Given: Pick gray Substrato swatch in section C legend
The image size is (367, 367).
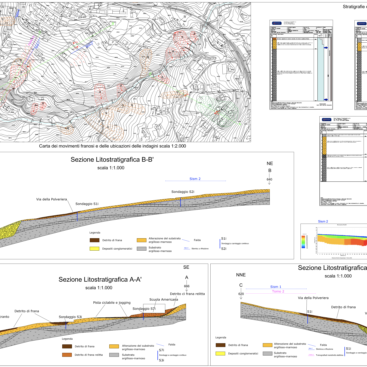Looking at the screenshot, I should pos(268,353).
